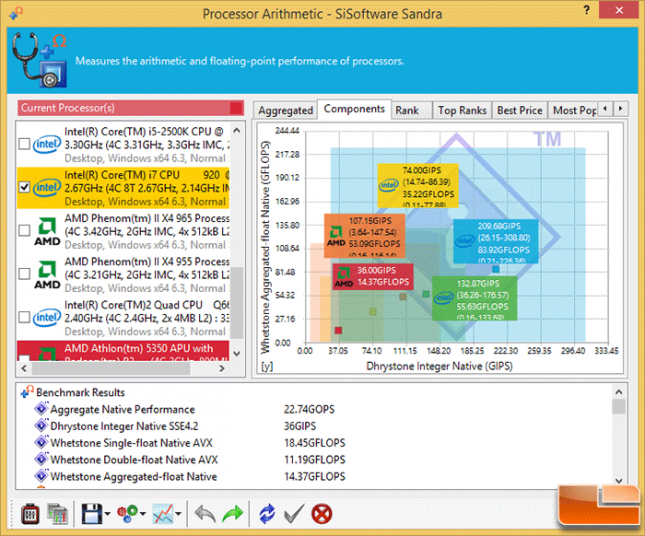Click processor list scroll down arrow
Viewport: 645px width, 536px height.
[237, 353]
